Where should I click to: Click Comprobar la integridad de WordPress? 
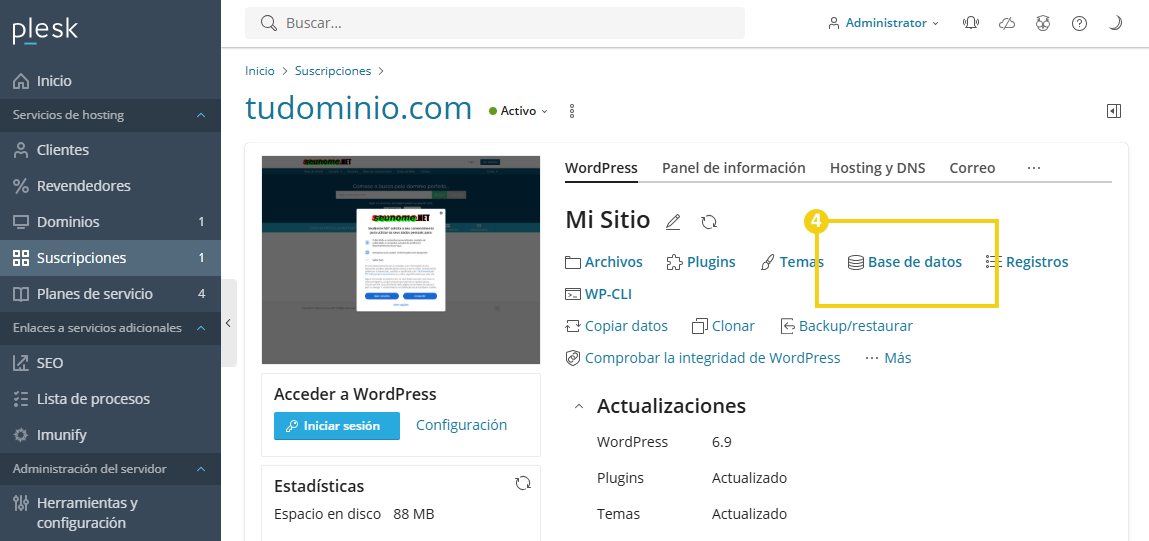point(703,358)
